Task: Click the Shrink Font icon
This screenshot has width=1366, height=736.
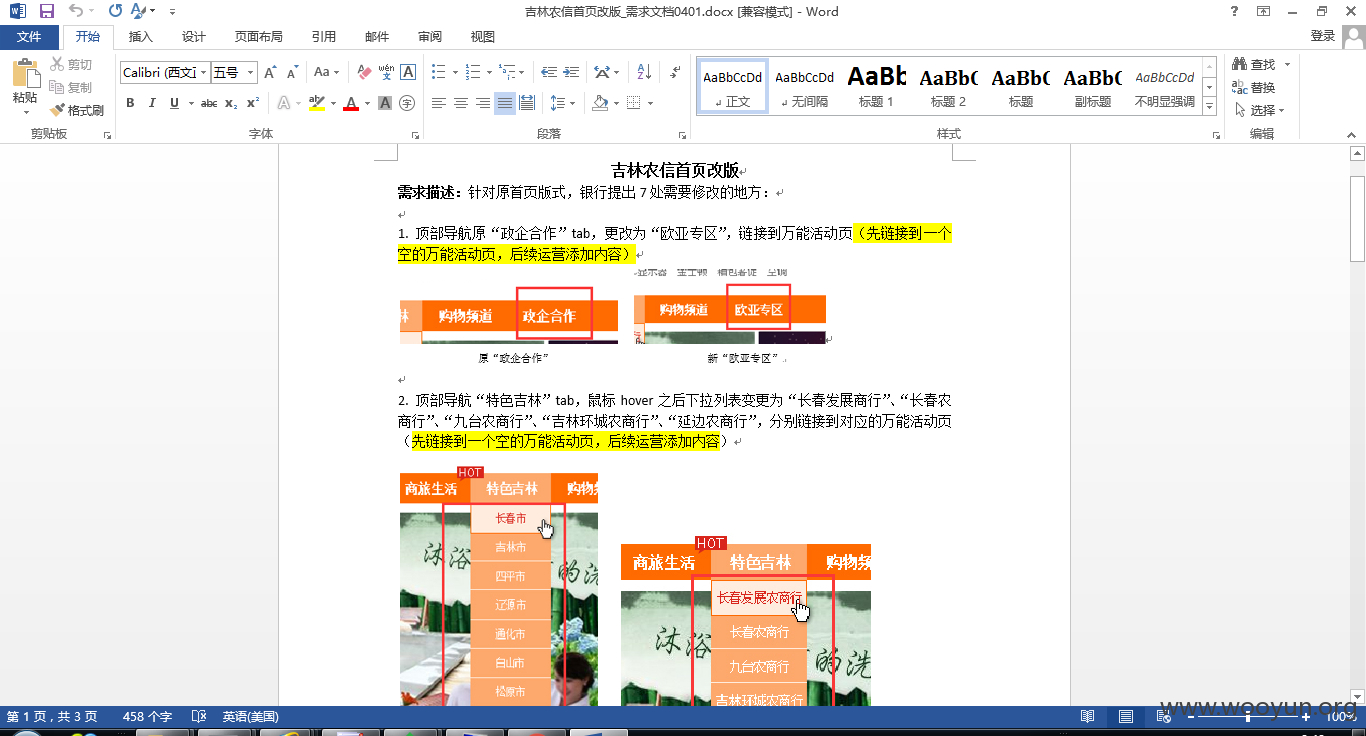Action: [x=292, y=72]
